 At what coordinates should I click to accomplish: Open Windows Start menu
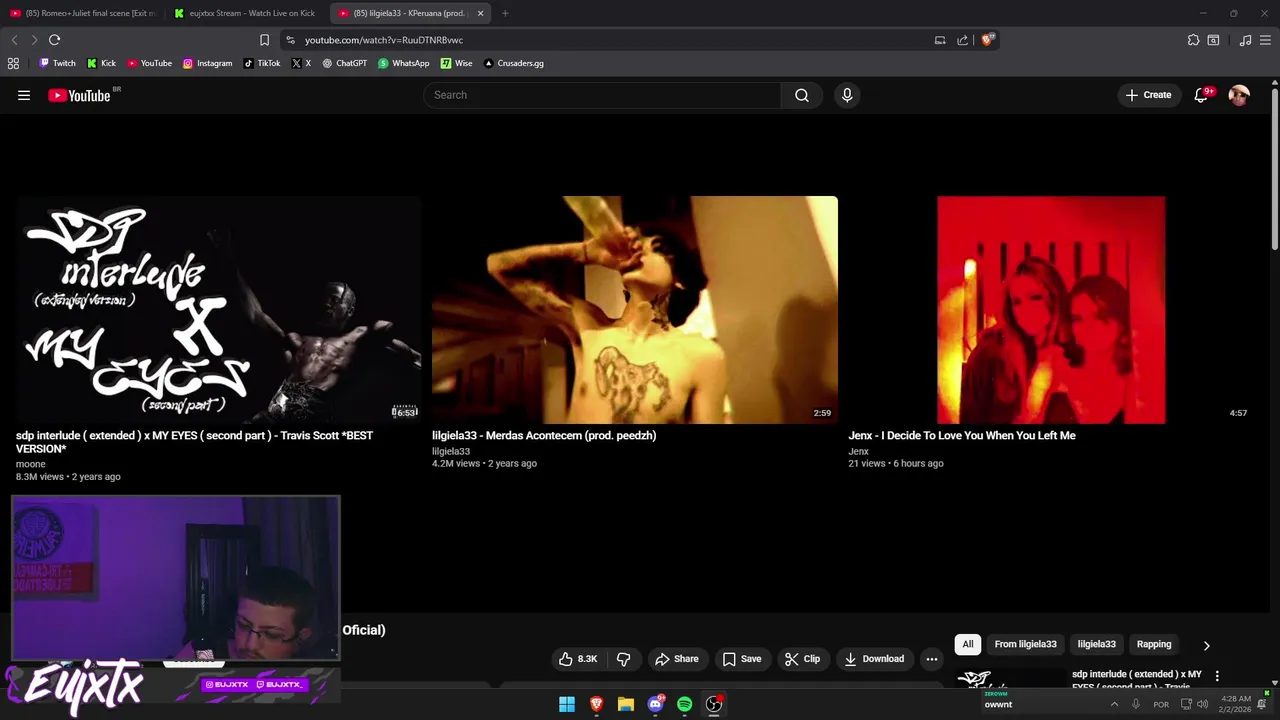[567, 704]
